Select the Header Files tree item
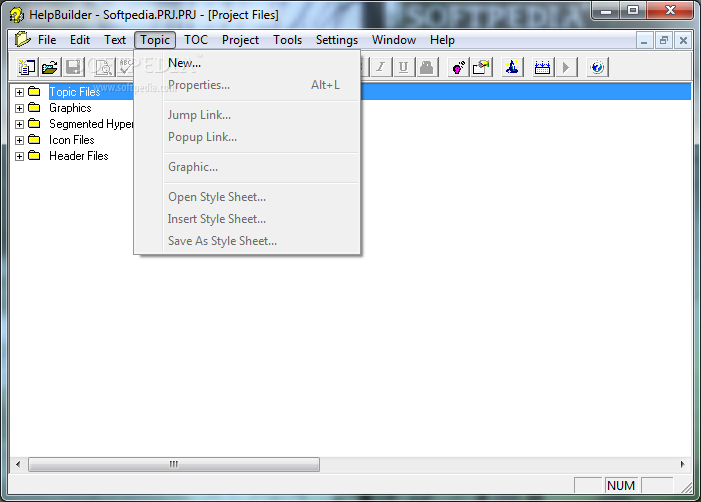Viewport: 701px width, 502px height. pyautogui.click(x=79, y=156)
